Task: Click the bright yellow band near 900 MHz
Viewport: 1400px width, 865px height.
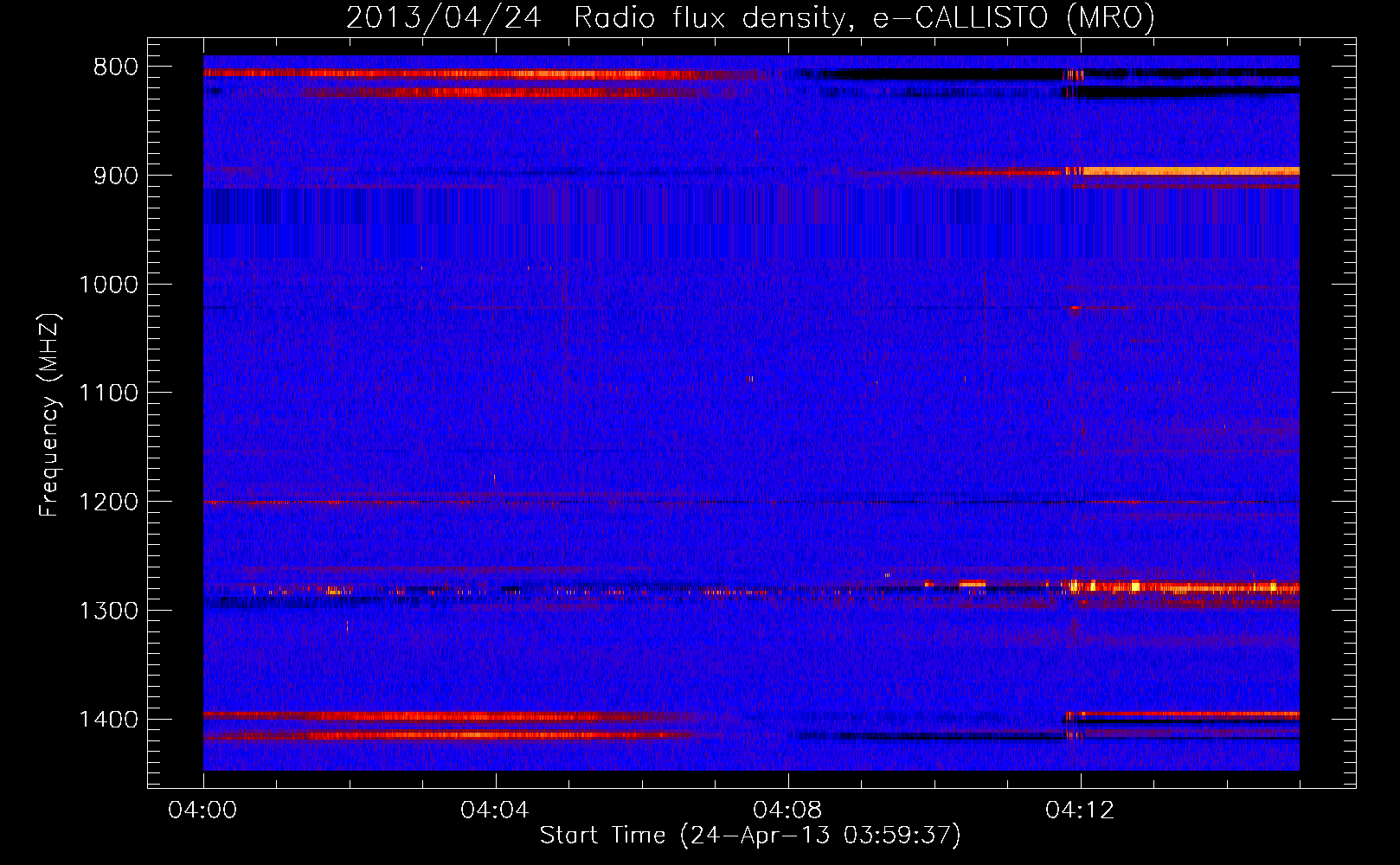Action: 1190,171
